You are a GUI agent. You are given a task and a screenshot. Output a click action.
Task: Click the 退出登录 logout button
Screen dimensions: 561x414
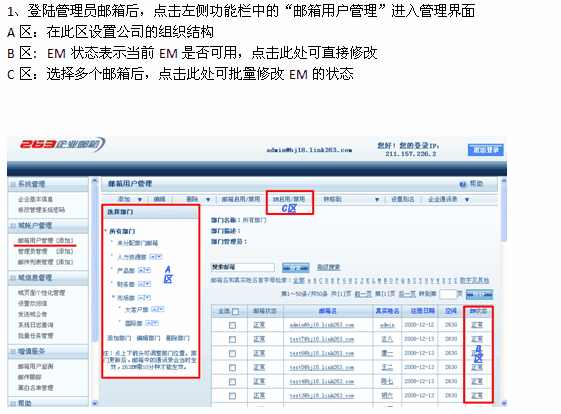(486, 150)
